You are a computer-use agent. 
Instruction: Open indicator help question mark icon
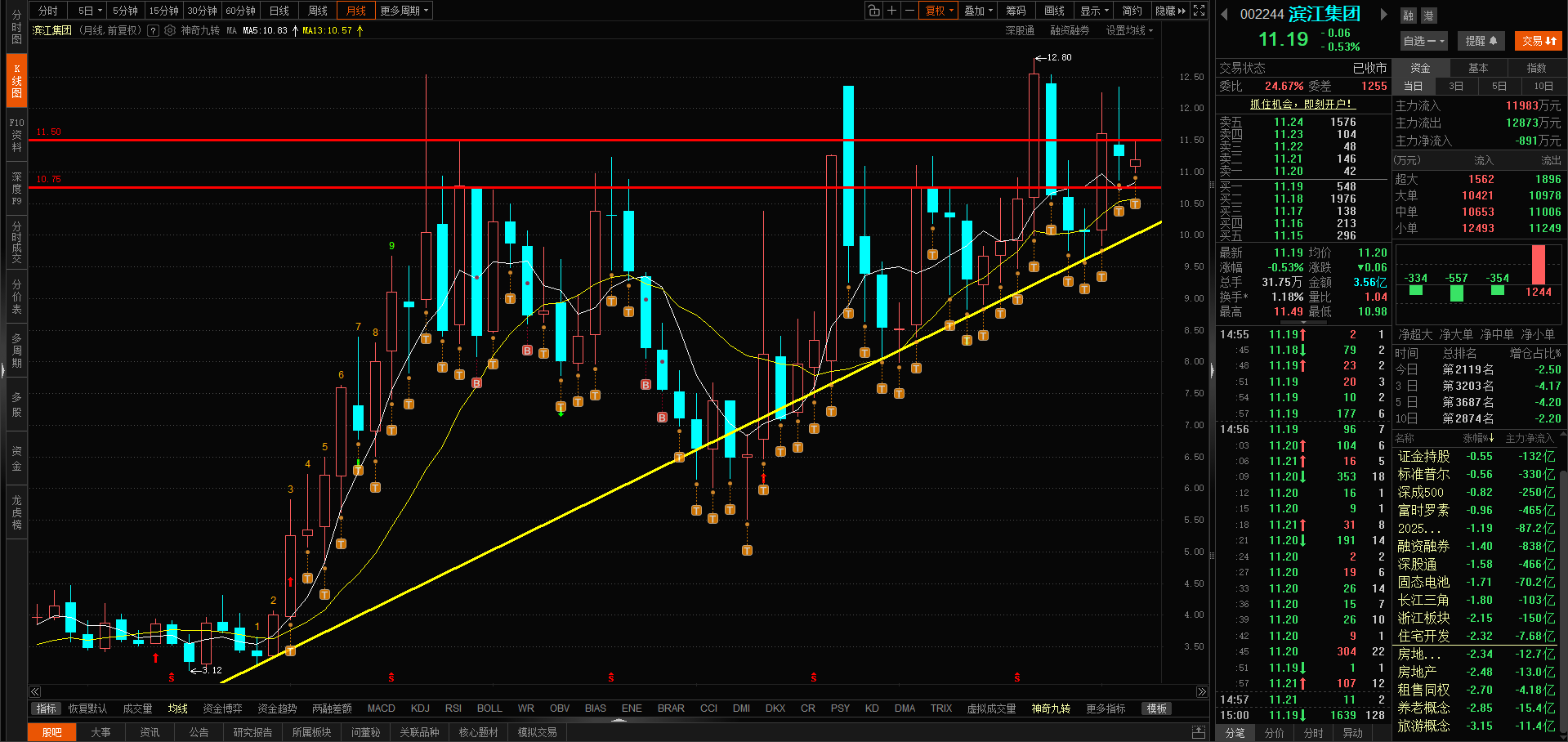pos(153,31)
